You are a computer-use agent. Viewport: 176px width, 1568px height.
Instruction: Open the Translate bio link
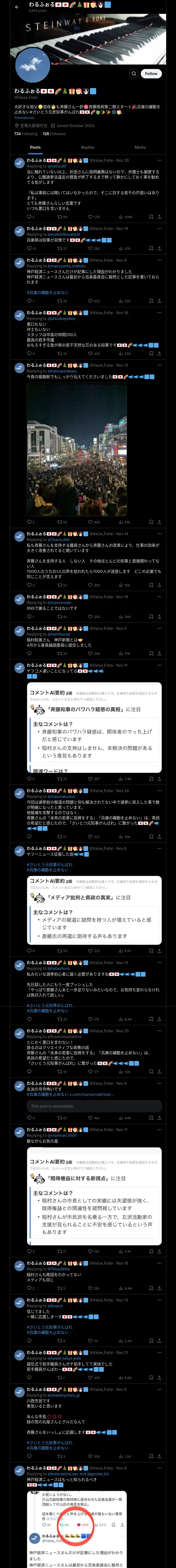point(24,118)
